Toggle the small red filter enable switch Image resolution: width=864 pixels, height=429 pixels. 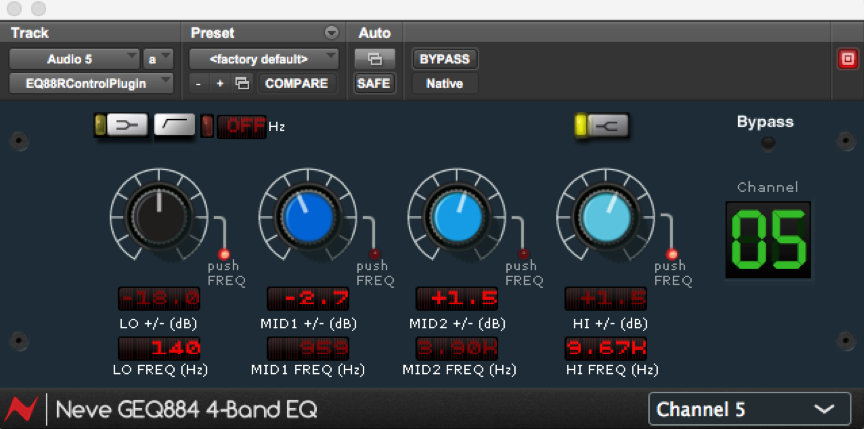(207, 126)
